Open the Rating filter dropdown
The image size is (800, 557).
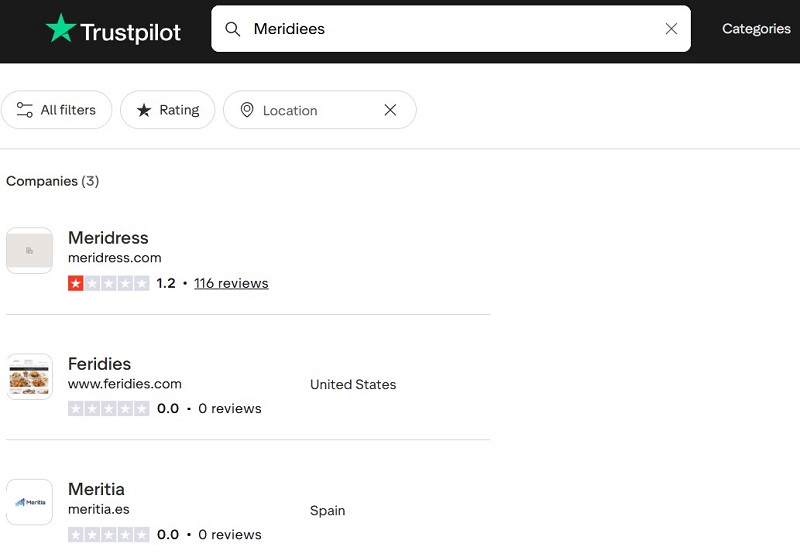[168, 110]
